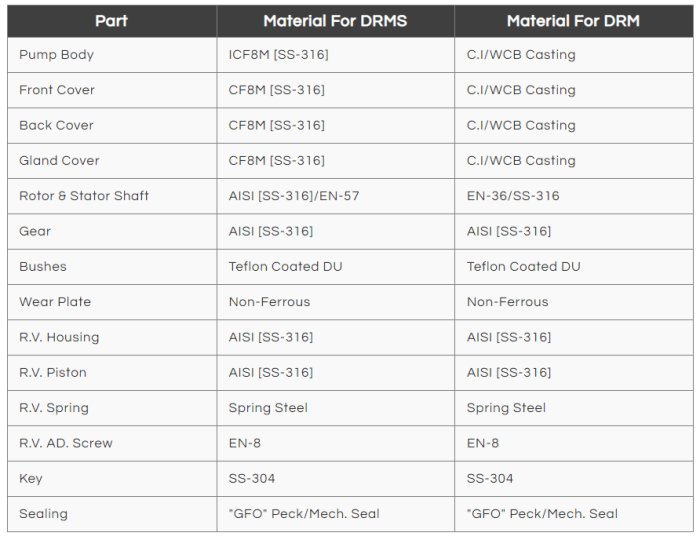Select the "AISI [SS-316]/EN-57" cell
The width and height of the screenshot is (700, 540).
294,196
